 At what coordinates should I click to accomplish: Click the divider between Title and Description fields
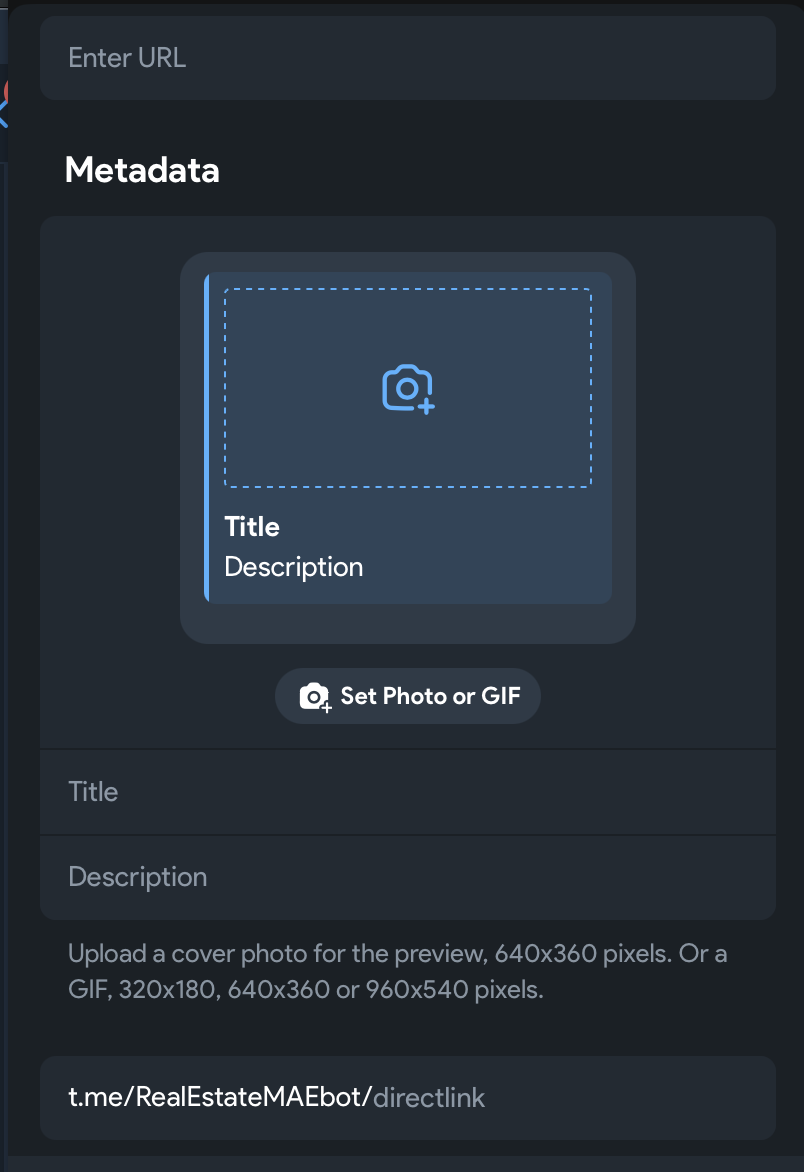coord(408,834)
